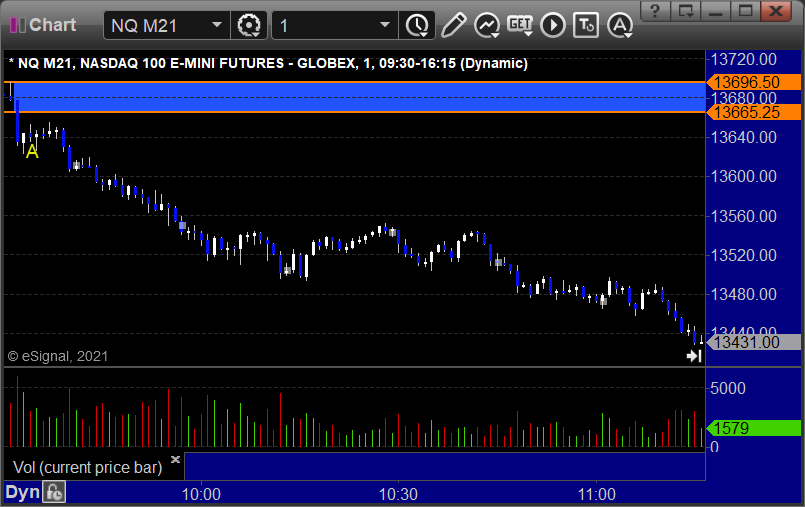Open the symbol settings gear icon
Viewport: 805px width, 507px height.
tap(249, 25)
